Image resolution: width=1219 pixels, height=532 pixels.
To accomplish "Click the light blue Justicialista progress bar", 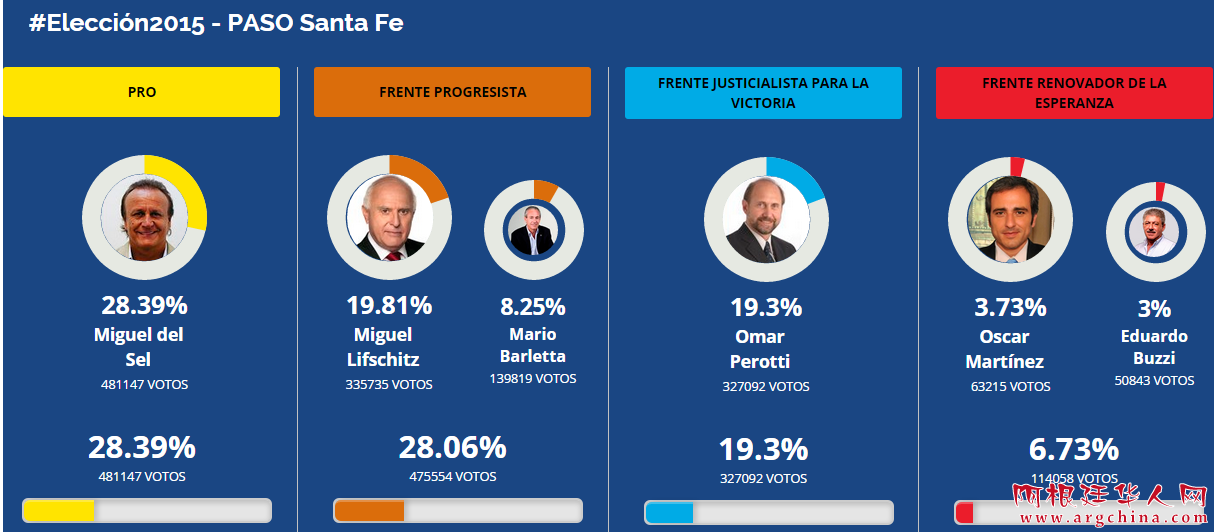I will click(x=768, y=512).
